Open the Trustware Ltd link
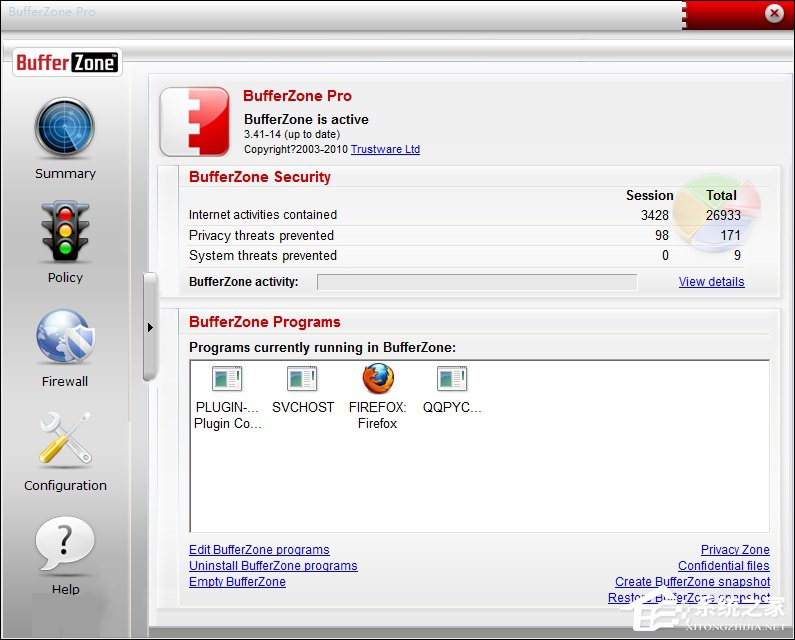 tap(385, 149)
